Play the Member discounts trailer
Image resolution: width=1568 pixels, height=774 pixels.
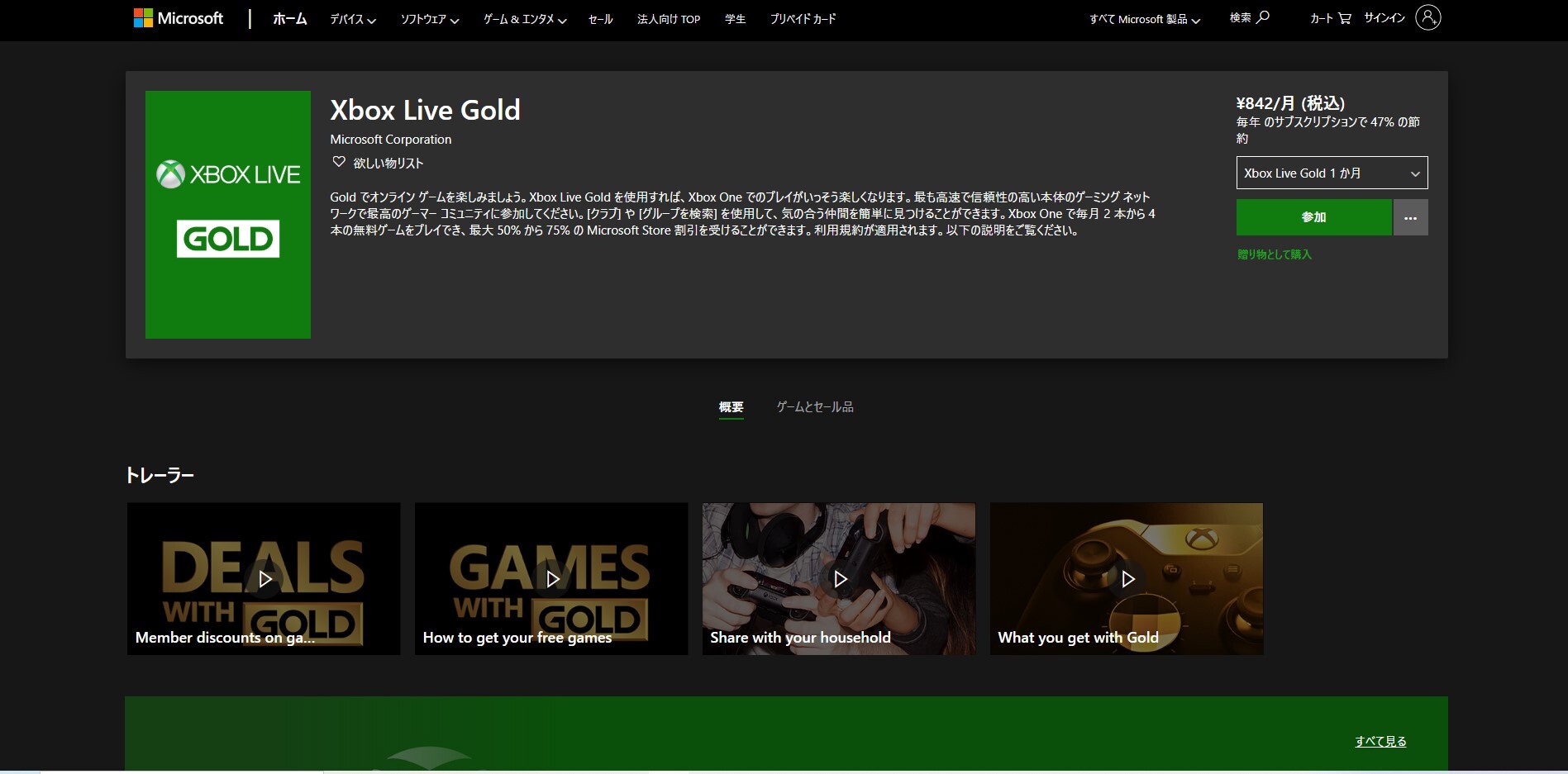(264, 579)
